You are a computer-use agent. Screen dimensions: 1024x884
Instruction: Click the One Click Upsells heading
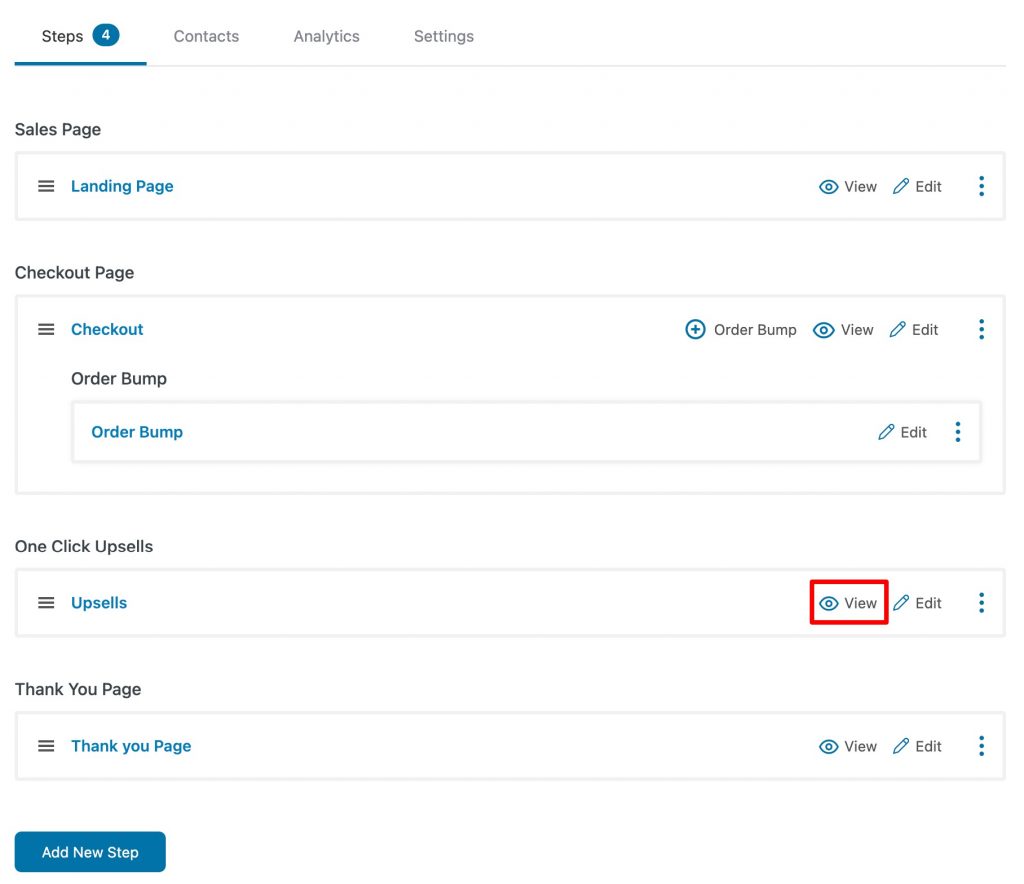tap(84, 546)
